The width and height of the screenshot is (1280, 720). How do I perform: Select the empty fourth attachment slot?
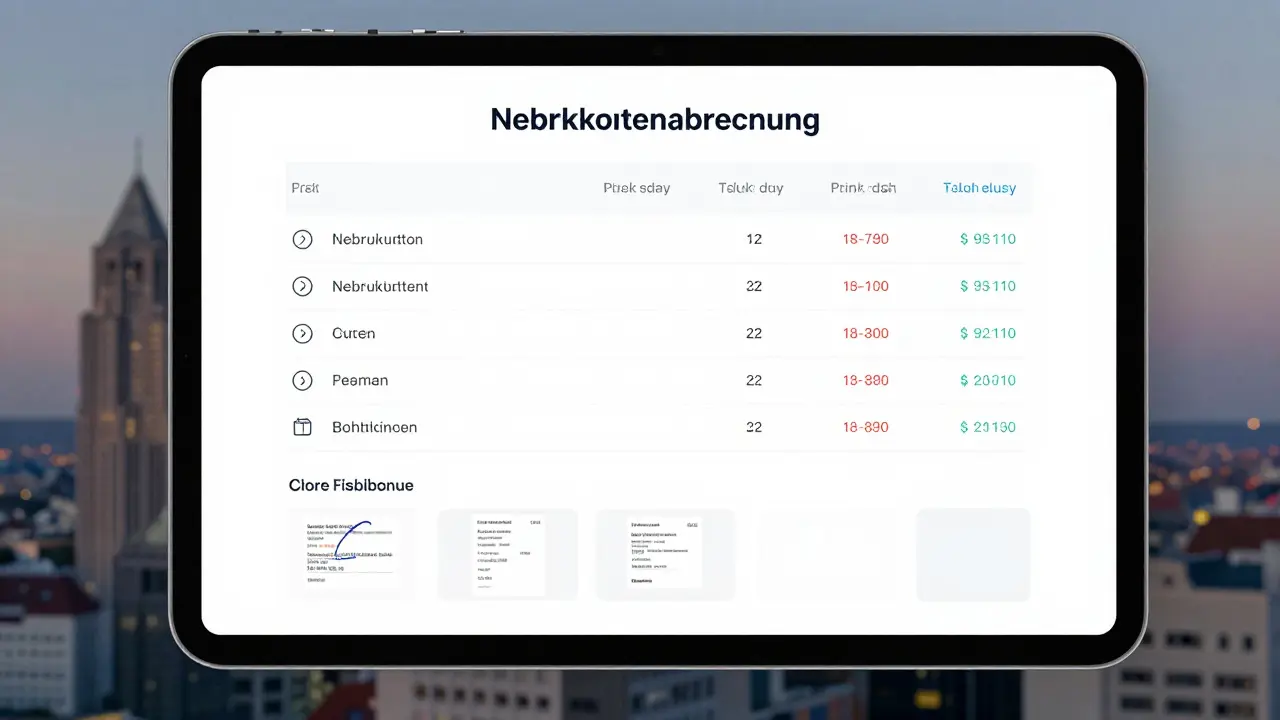(826, 554)
